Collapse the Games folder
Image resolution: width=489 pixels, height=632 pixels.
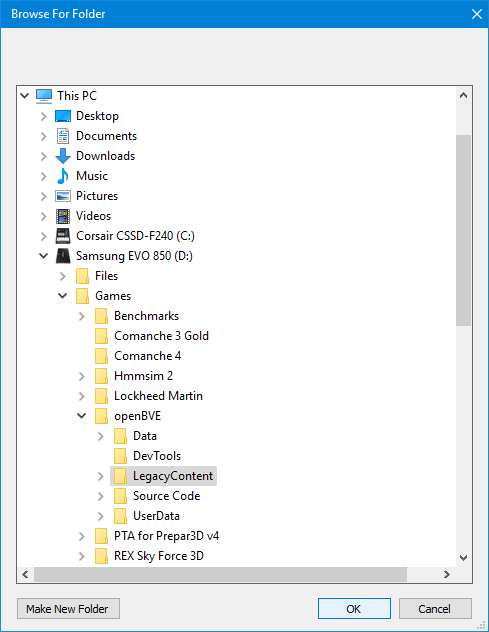pyautogui.click(x=62, y=296)
